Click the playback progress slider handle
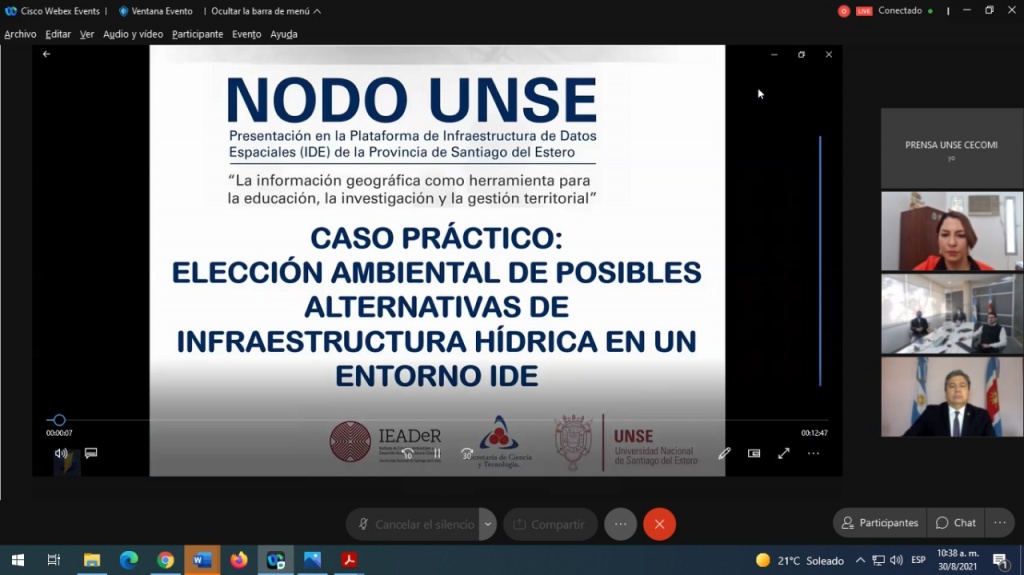Image resolution: width=1024 pixels, height=575 pixels. coord(59,420)
